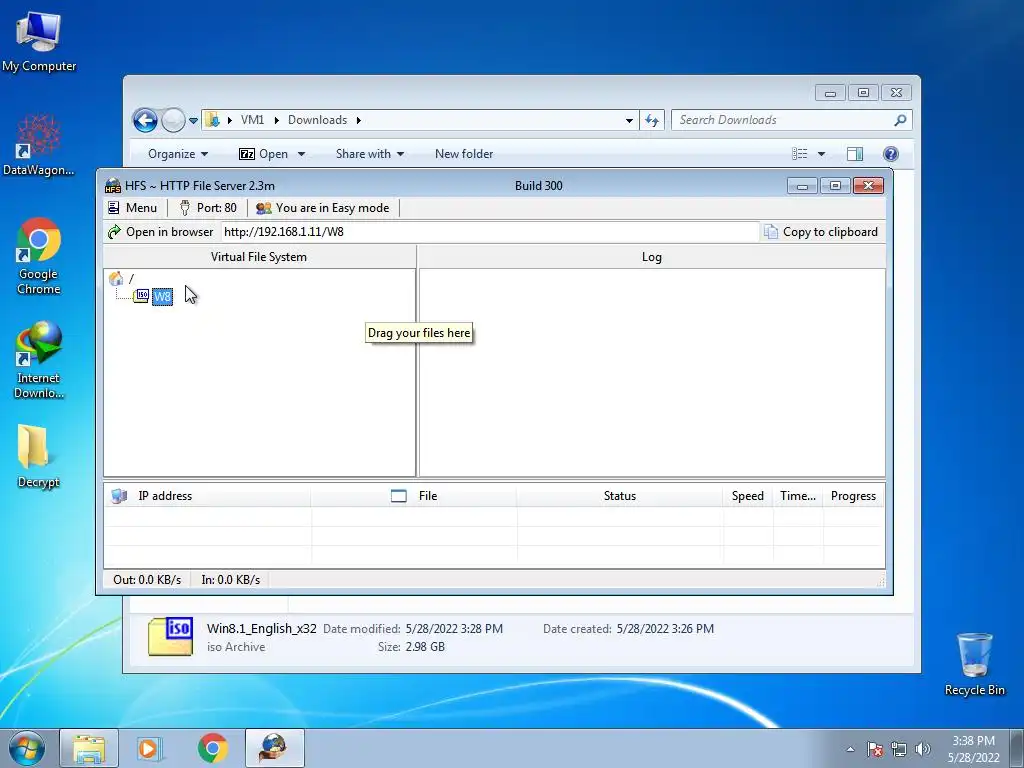Maximize the HFS window
1024x768 pixels.
(835, 186)
